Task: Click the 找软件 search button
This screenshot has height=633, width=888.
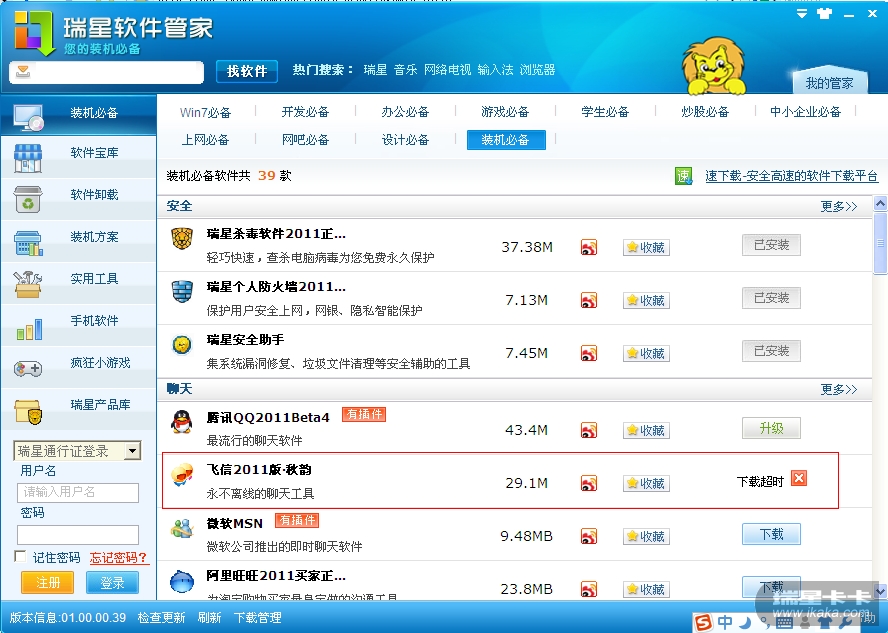Action: tap(247, 71)
